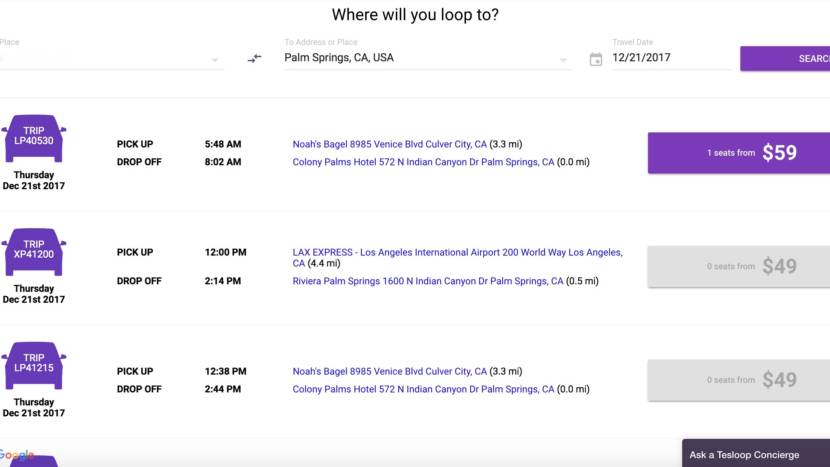This screenshot has width=830, height=467.
Task: Select the 1 seats from $59 button
Action: (x=738, y=153)
